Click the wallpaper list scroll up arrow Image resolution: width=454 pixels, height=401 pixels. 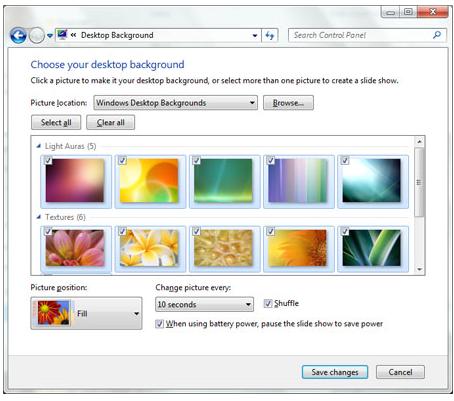tap(419, 142)
